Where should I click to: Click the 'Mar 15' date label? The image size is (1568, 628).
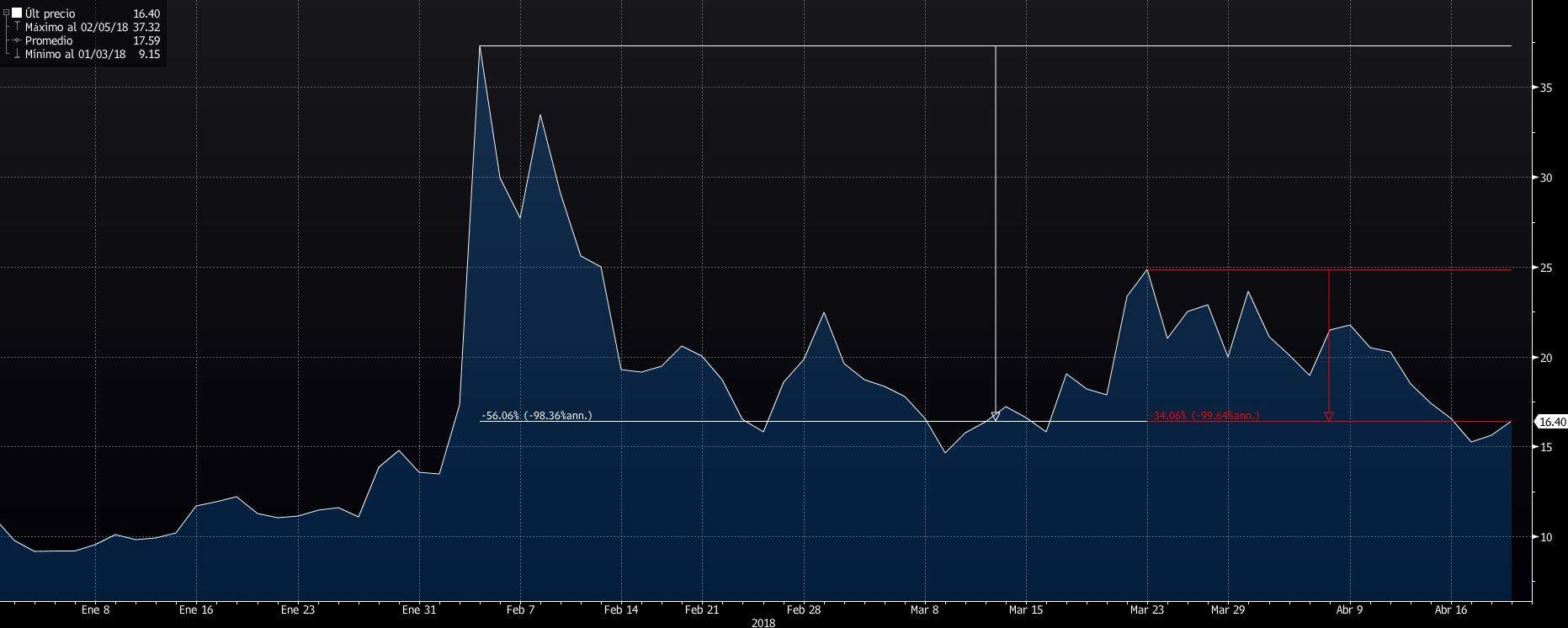[x=1026, y=609]
